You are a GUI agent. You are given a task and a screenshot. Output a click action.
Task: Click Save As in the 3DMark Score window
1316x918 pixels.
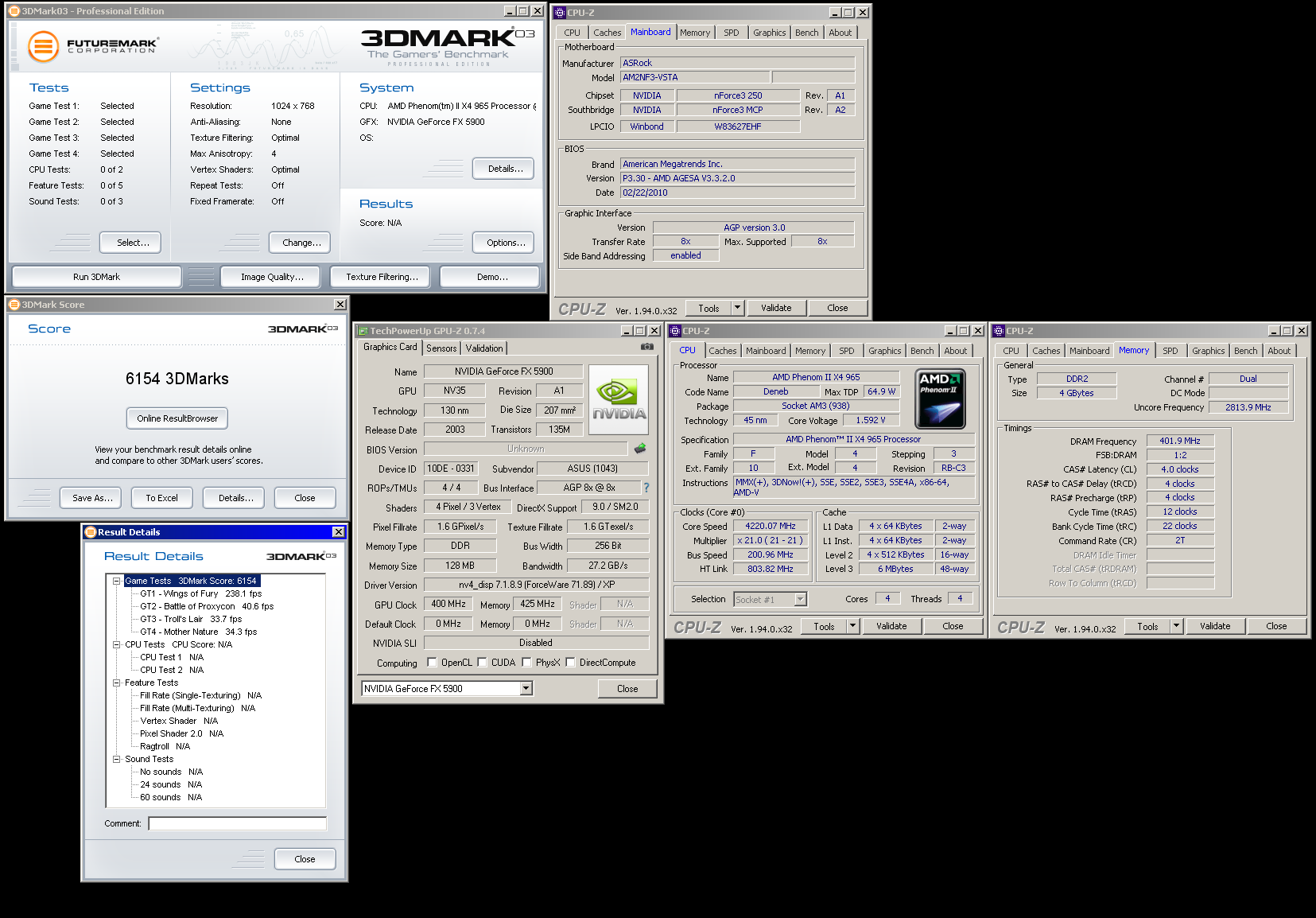point(91,498)
